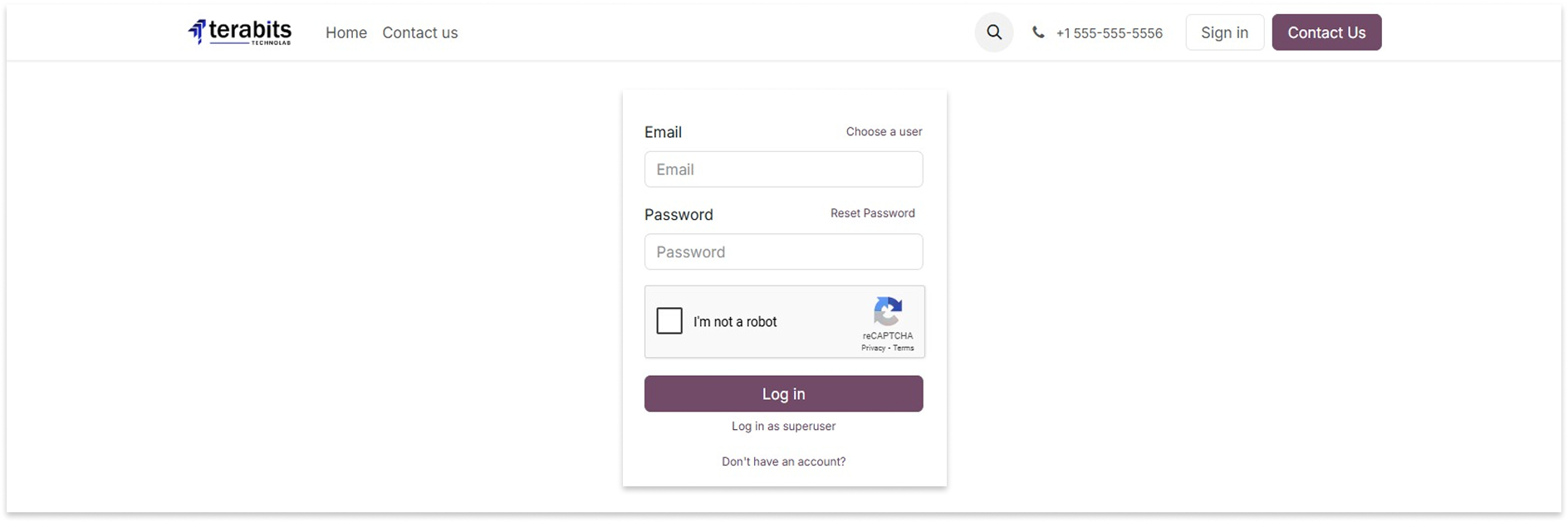Open the Choose a user link
This screenshot has width=1568, height=522.
[884, 131]
